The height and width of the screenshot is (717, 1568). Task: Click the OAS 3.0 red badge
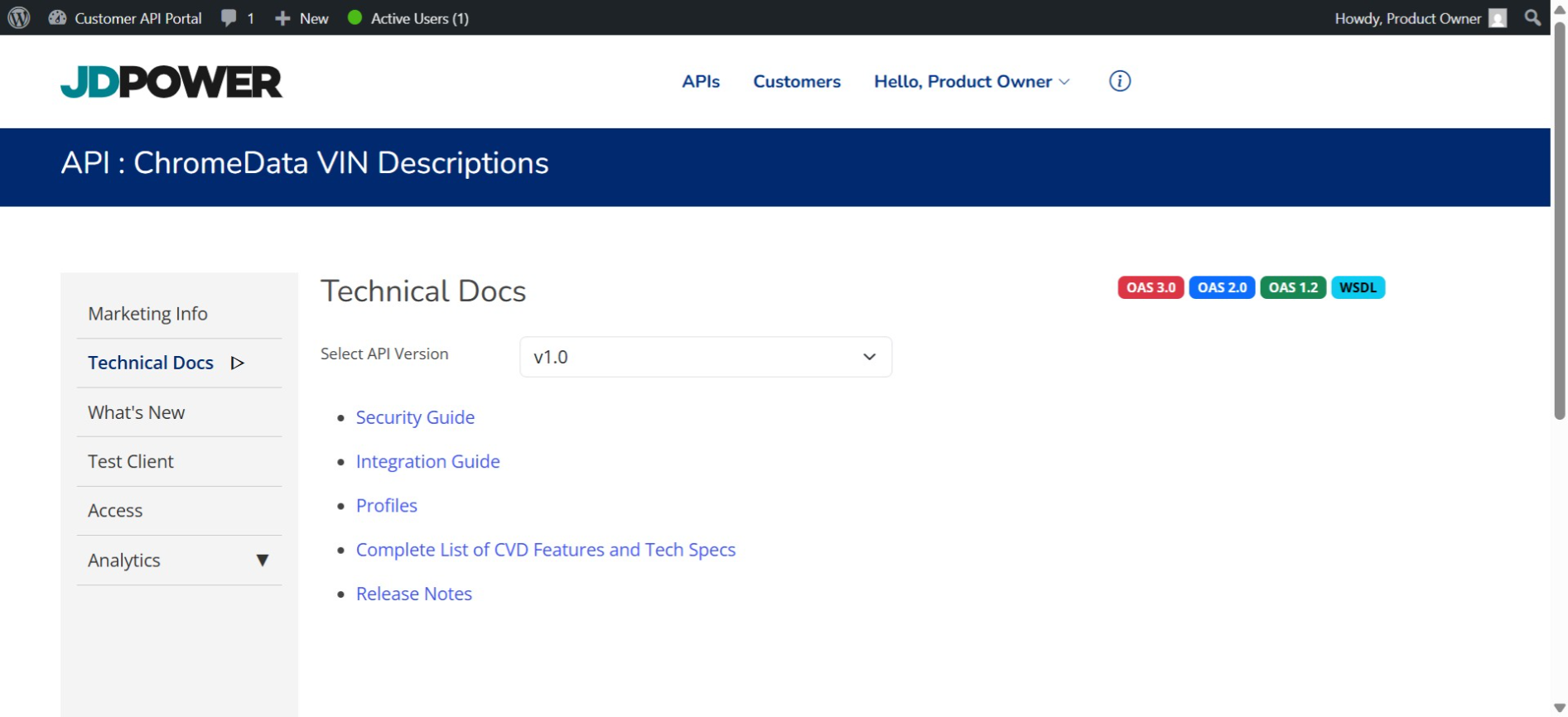1150,287
